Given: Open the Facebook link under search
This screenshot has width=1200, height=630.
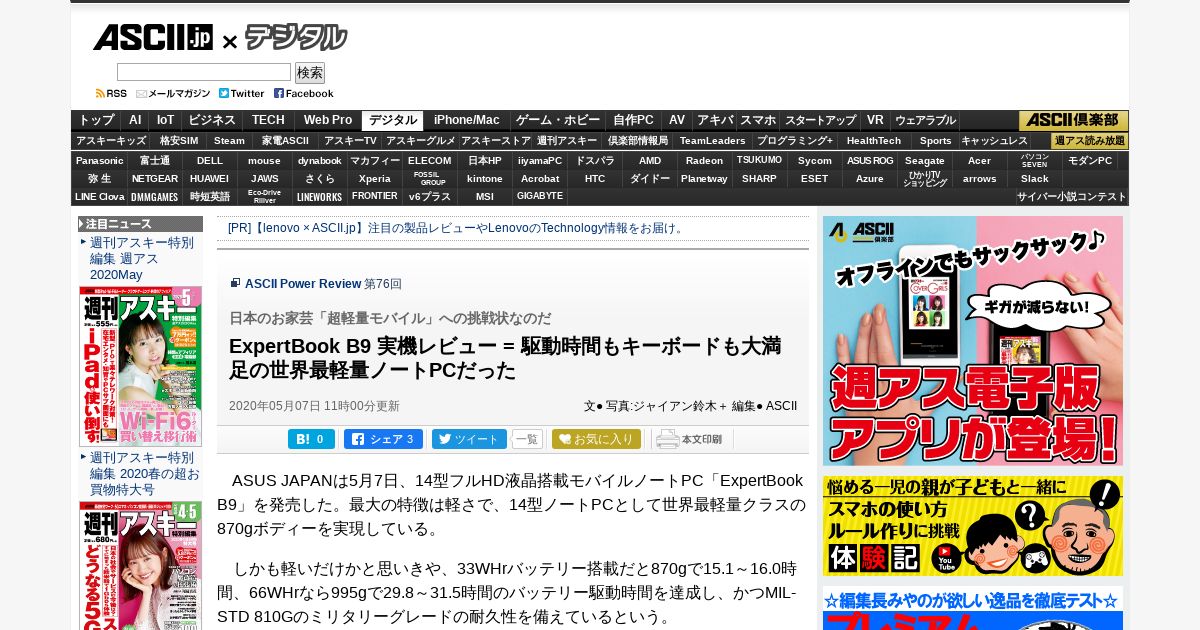Looking at the screenshot, I should coord(304,93).
